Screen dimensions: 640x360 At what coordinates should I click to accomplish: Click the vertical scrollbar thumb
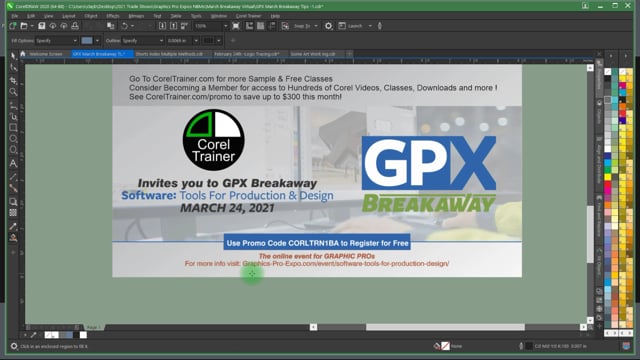click(590, 235)
